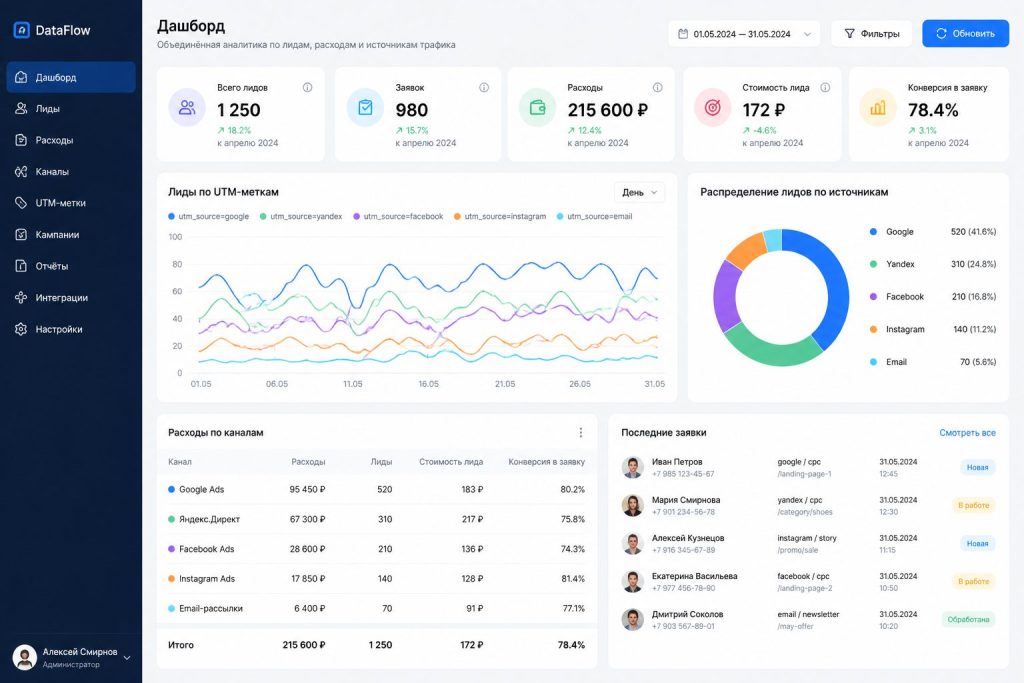Click Алексей Смирнов user avatar
Image resolution: width=1024 pixels, height=683 pixels.
click(x=25, y=657)
